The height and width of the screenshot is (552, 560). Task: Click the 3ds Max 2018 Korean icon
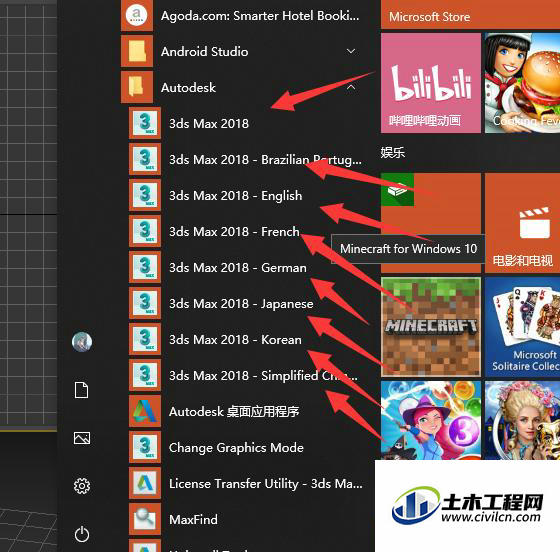(x=145, y=339)
